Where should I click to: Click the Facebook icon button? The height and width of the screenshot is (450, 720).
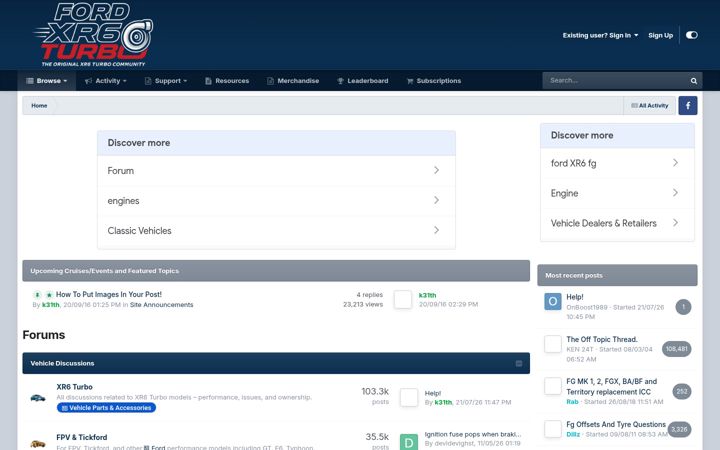click(688, 106)
